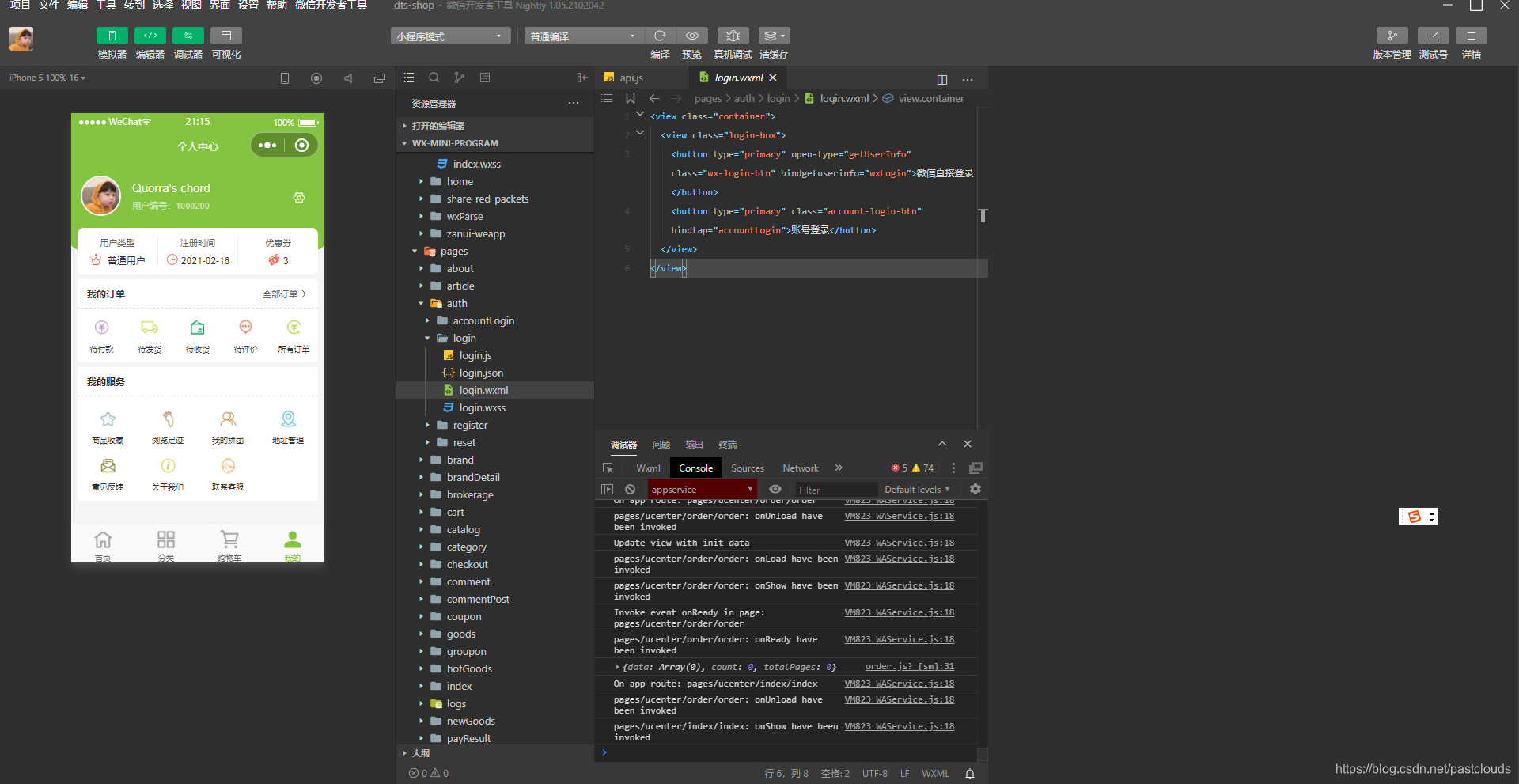Open the Default levels dropdown
Image resolution: width=1519 pixels, height=784 pixels.
[917, 490]
